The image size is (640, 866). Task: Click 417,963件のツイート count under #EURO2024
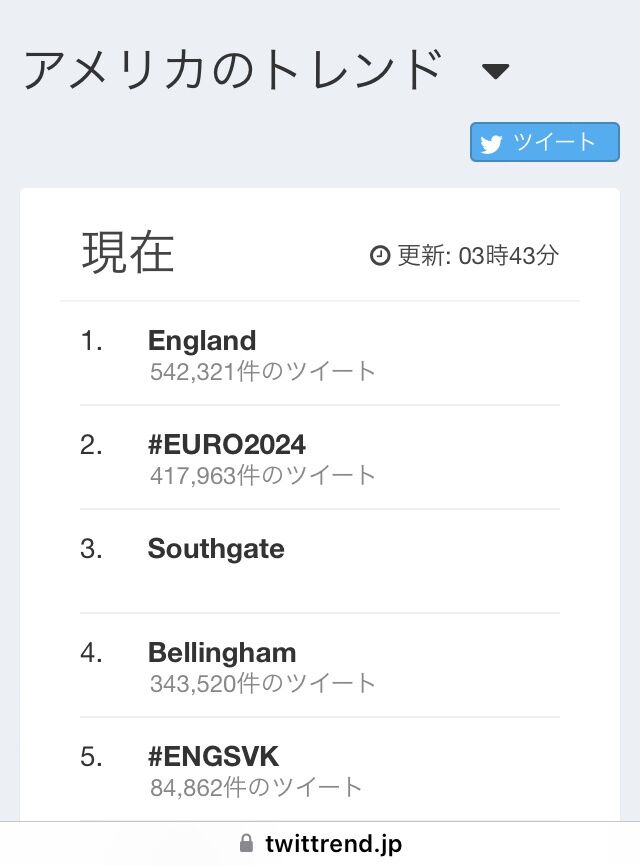(263, 476)
